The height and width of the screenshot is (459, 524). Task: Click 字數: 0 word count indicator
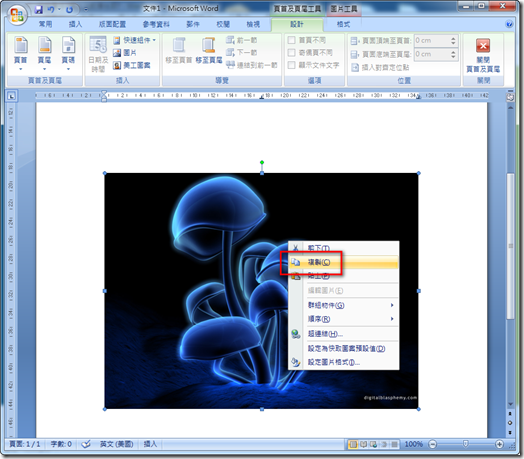pyautogui.click(x=61, y=444)
